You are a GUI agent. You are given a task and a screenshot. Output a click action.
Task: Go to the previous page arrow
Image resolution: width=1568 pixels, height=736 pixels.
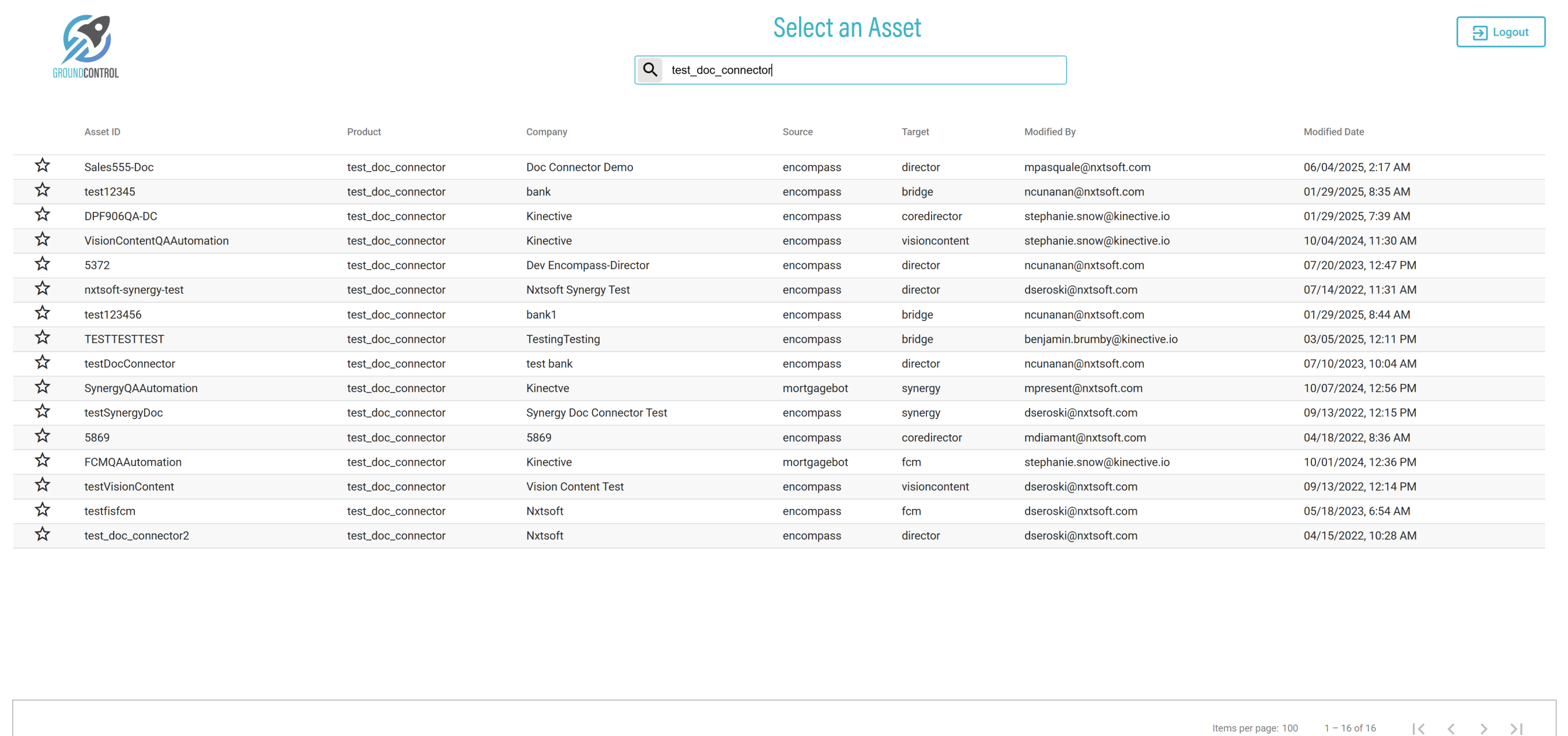click(x=1451, y=728)
